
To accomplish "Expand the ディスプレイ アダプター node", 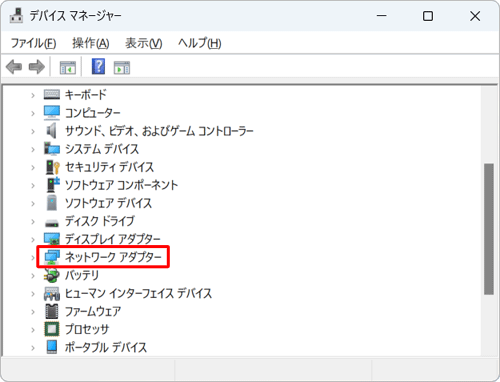I will [33, 239].
